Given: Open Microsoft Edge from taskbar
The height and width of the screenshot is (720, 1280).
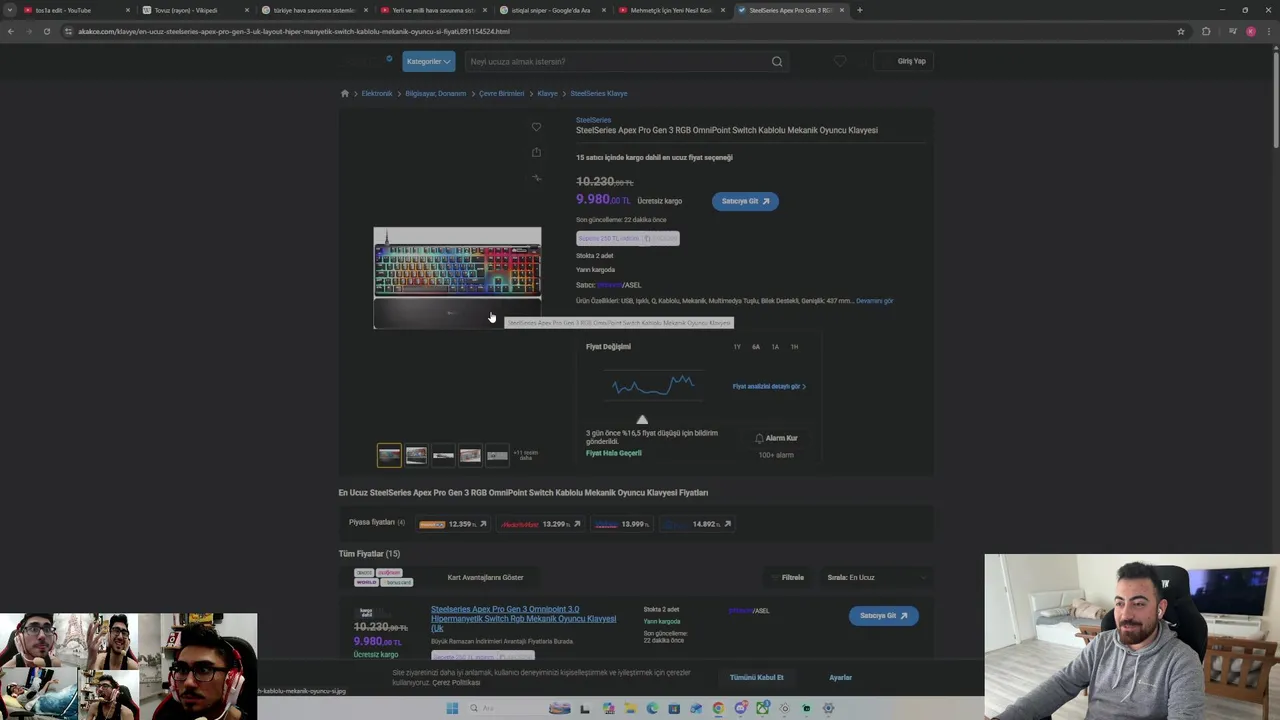Looking at the screenshot, I should 652,708.
